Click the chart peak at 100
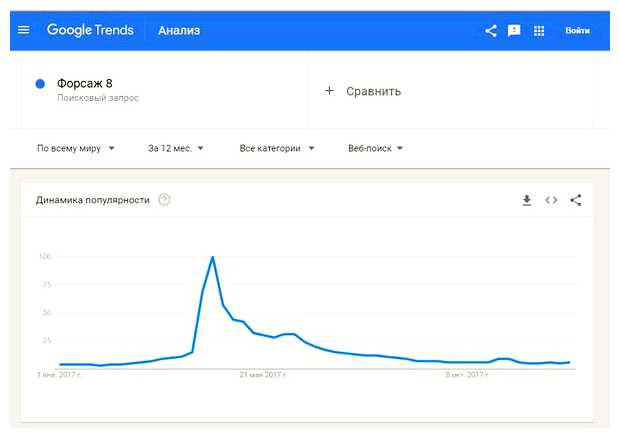The height and width of the screenshot is (438, 620). click(213, 257)
